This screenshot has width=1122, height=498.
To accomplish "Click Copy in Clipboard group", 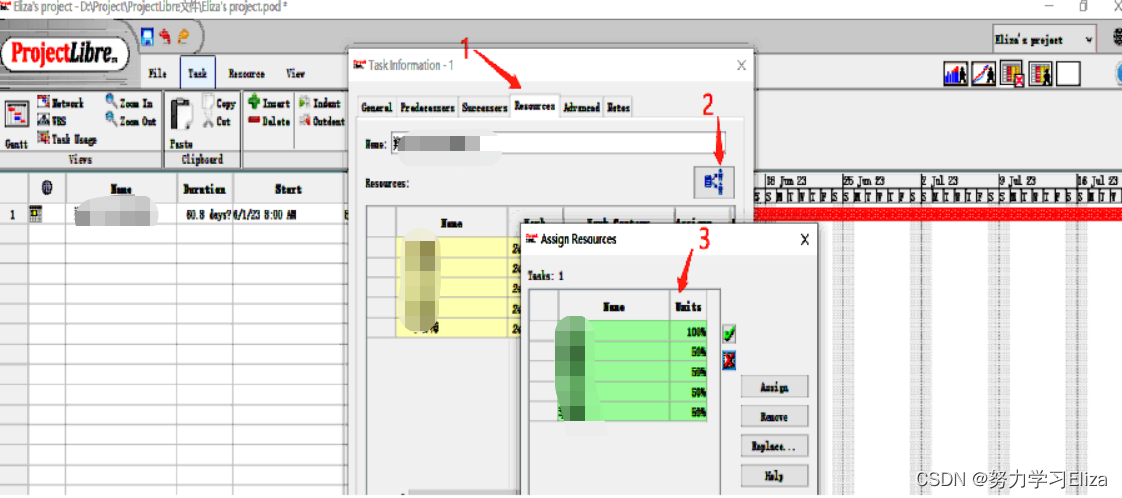I will (x=220, y=104).
